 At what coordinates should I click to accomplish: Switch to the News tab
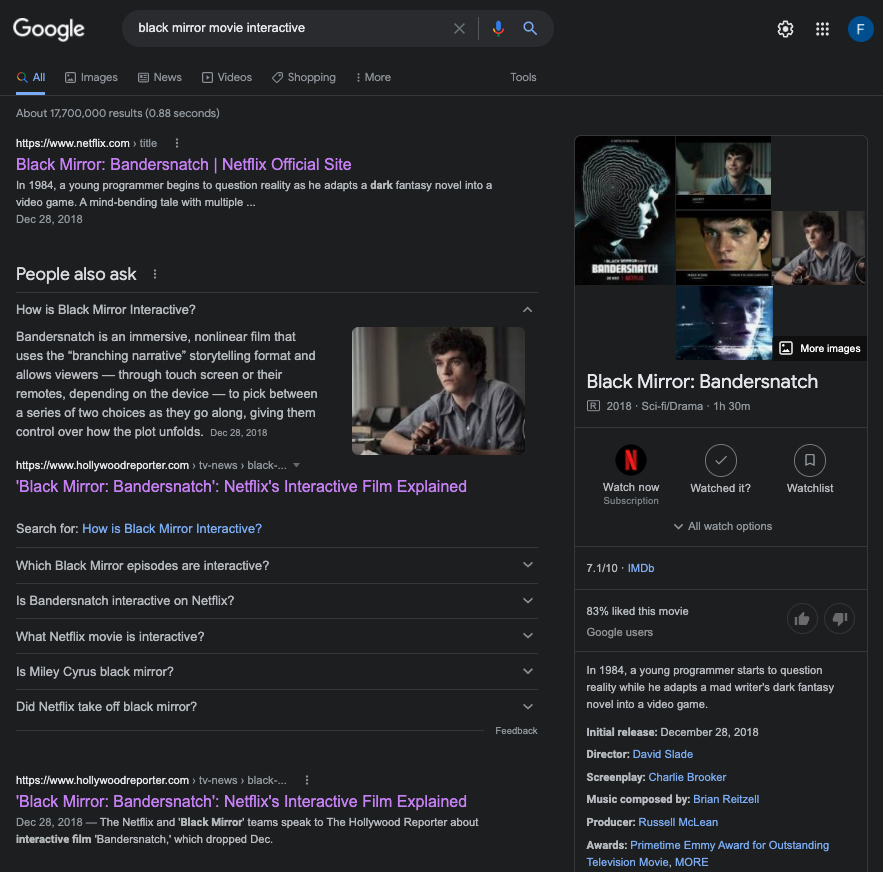click(x=160, y=77)
